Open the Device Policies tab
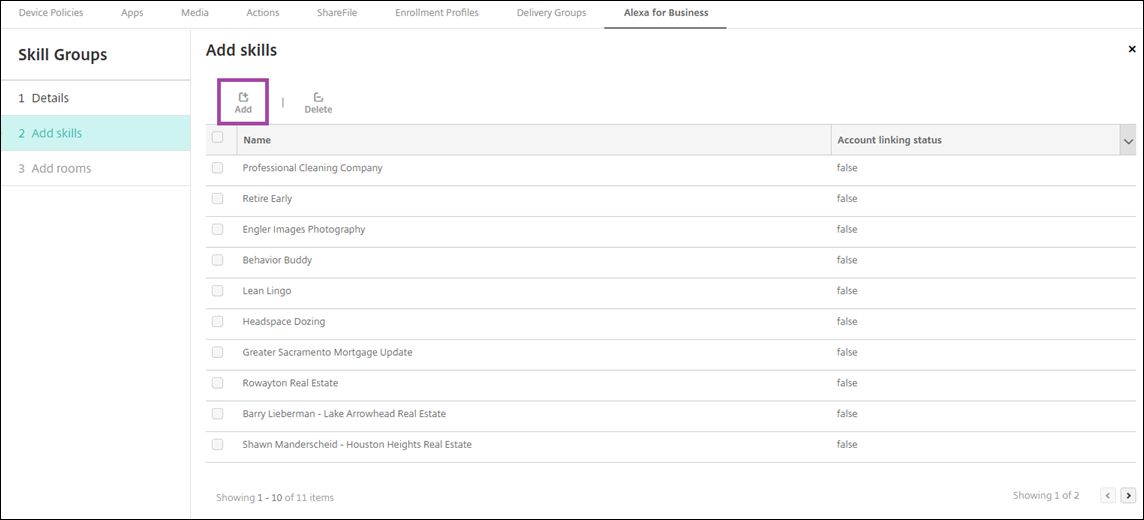 51,13
